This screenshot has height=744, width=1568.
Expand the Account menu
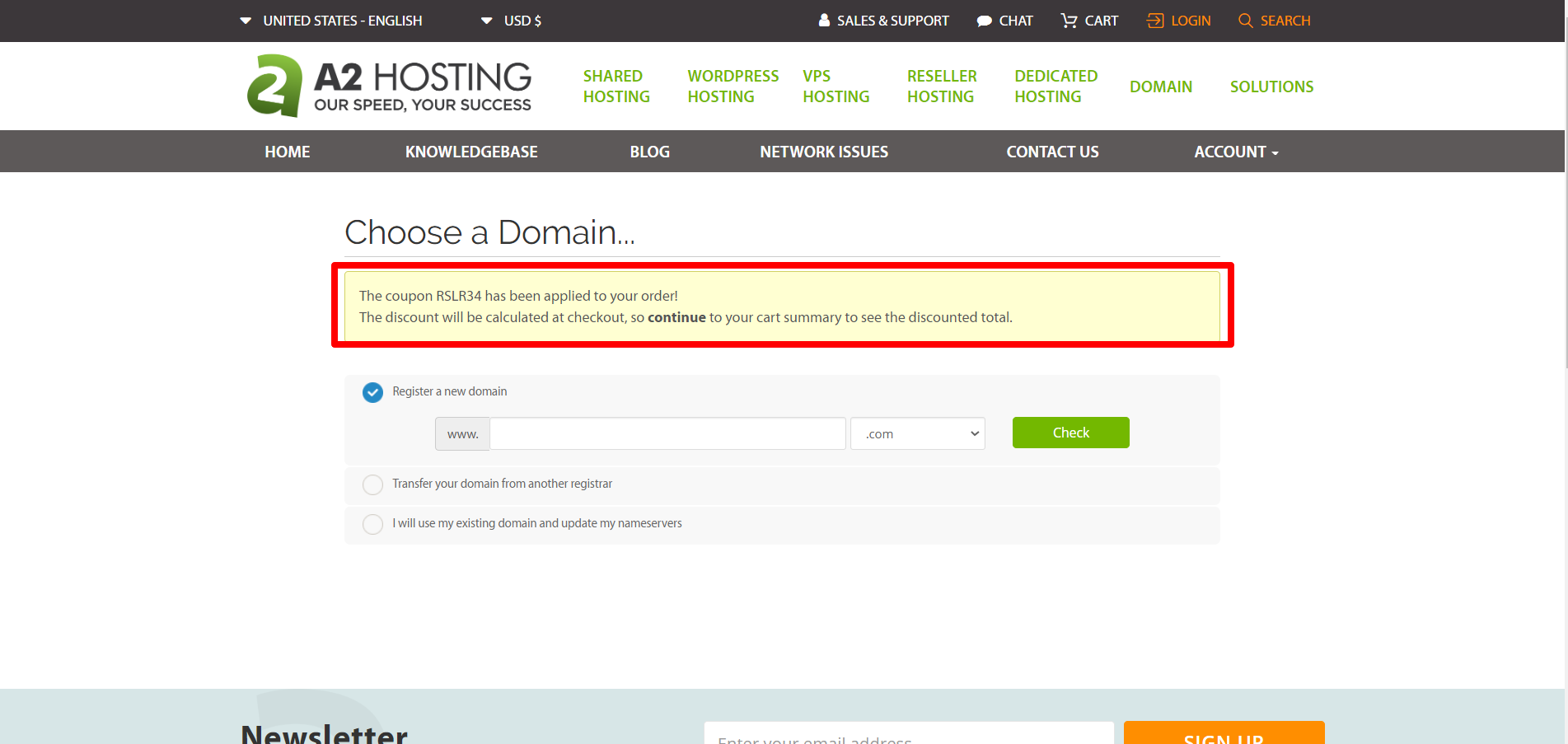pyautogui.click(x=1235, y=152)
